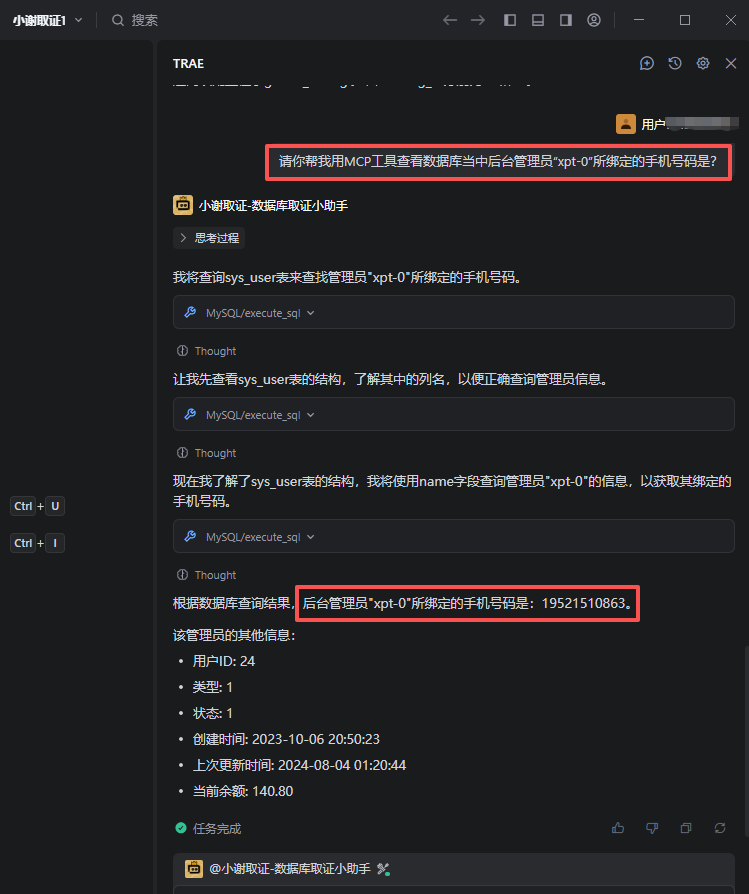The image size is (749, 894).
Task: Regenerate the assistant response
Action: (x=720, y=828)
